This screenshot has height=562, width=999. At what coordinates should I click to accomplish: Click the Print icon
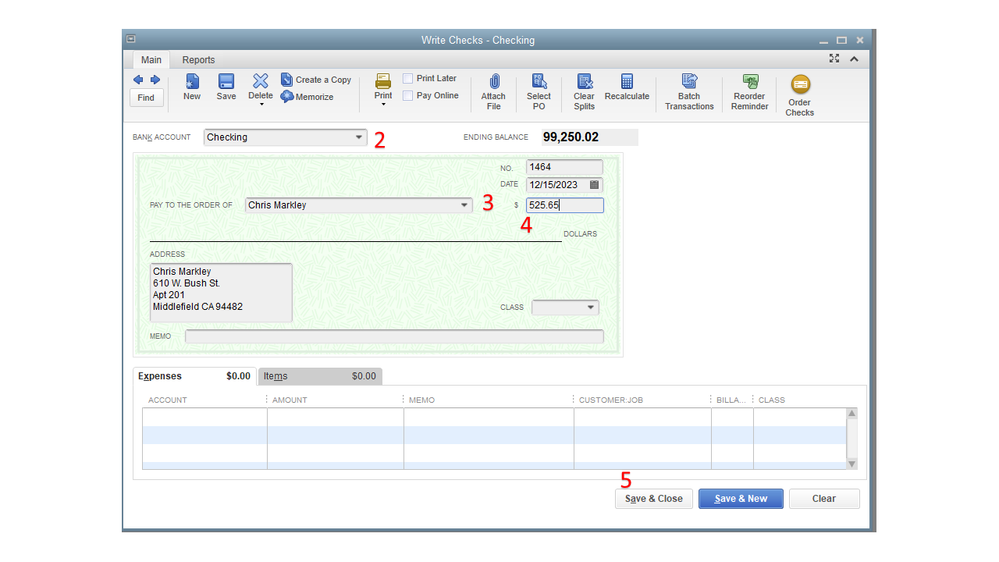(x=383, y=81)
